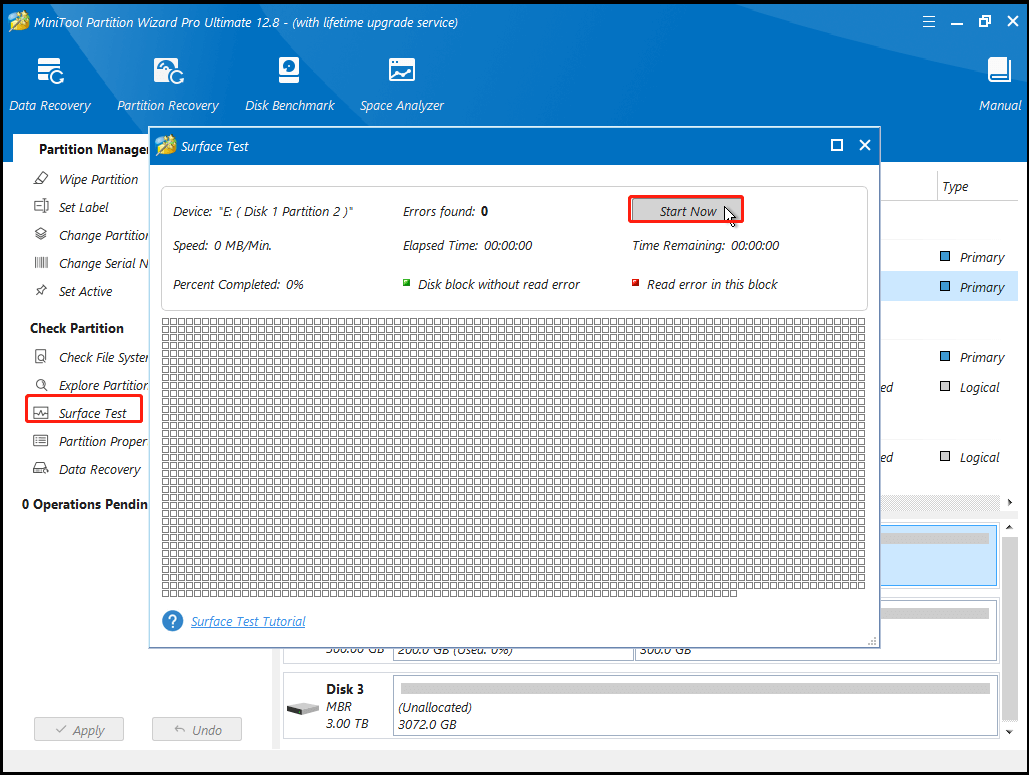
Task: Select the Disk 3 unallocated space bar
Action: pos(694,706)
